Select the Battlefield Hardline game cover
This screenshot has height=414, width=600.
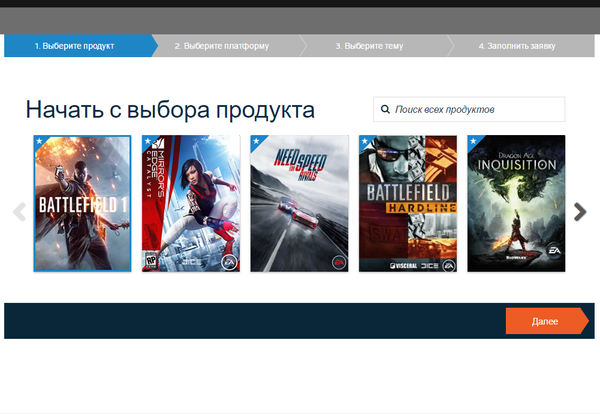(408, 206)
